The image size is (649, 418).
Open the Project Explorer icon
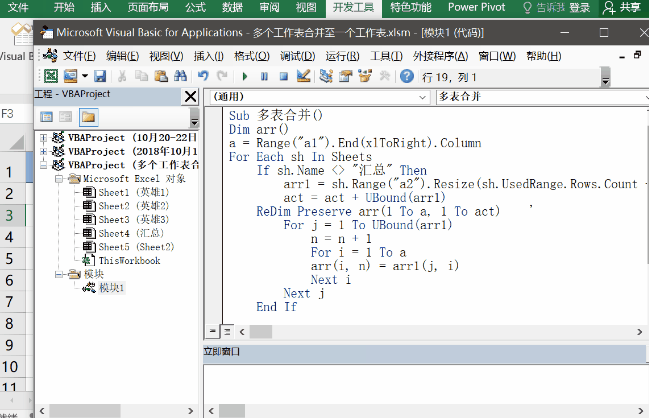tap(326, 76)
